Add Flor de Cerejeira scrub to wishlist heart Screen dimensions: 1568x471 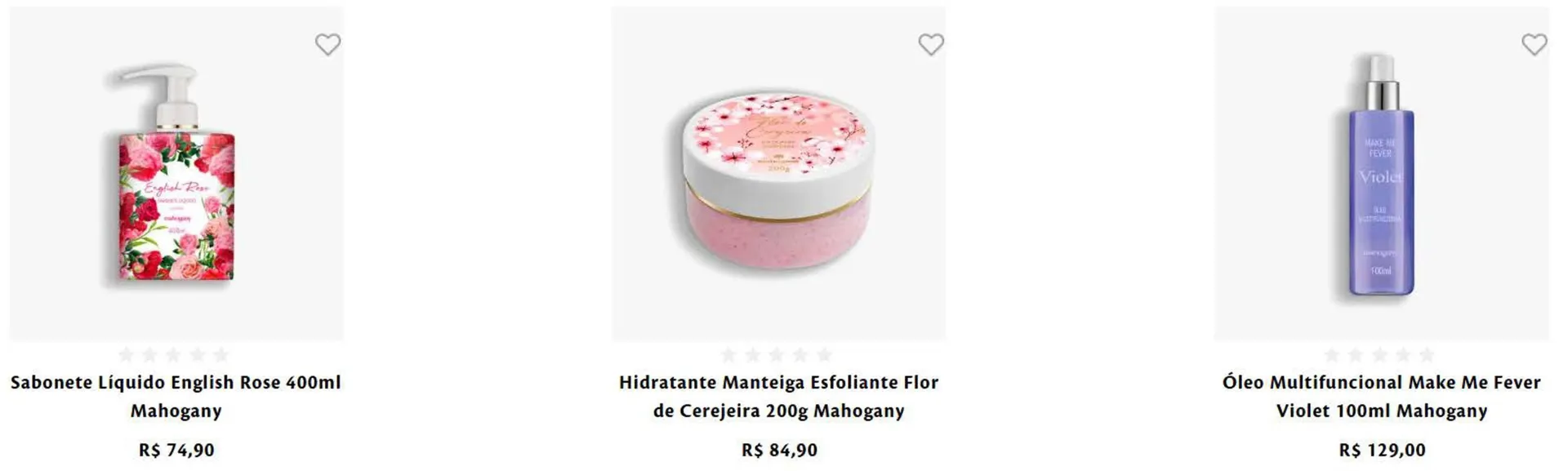(x=931, y=44)
